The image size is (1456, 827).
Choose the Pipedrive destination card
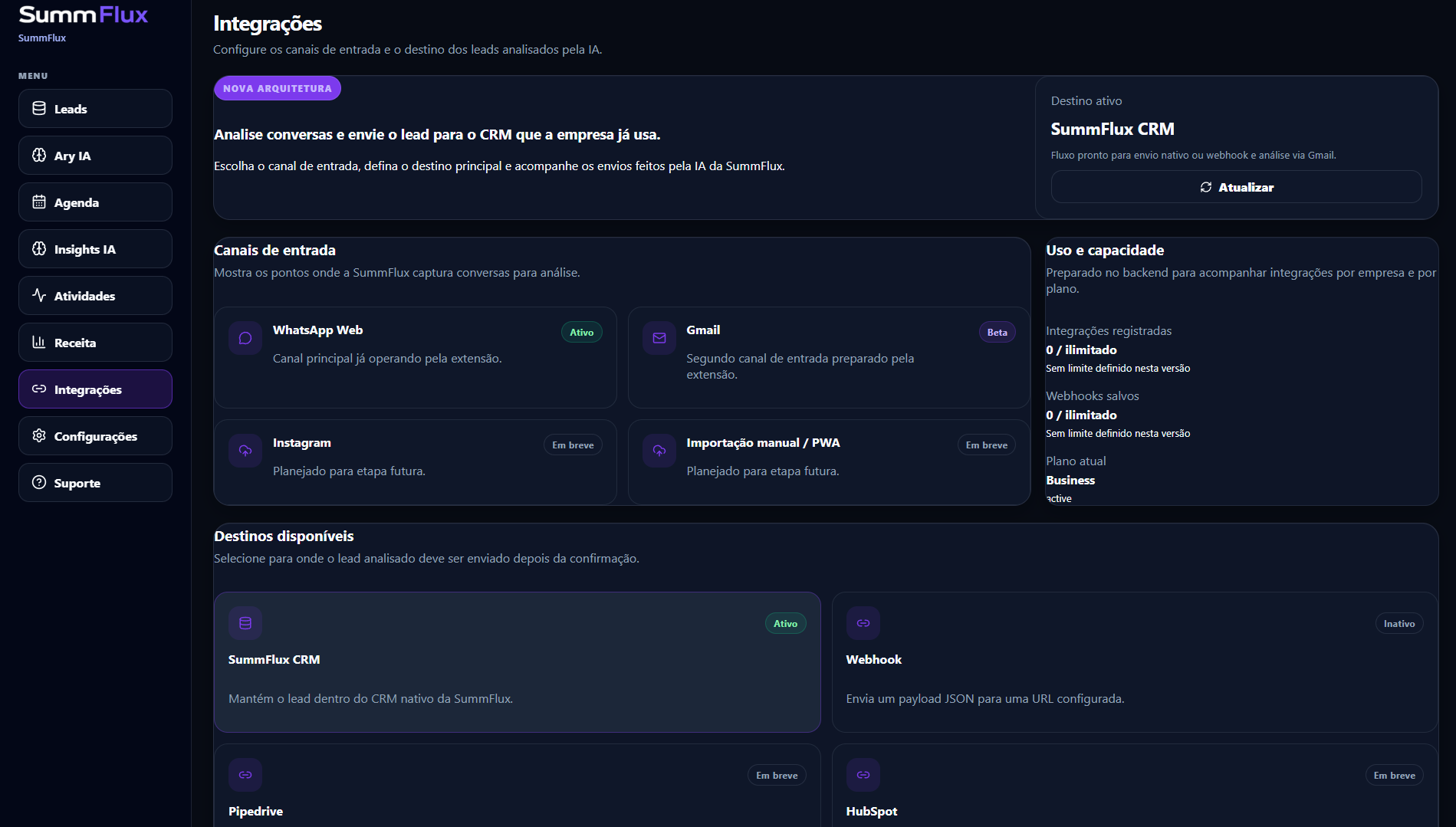coord(518,786)
